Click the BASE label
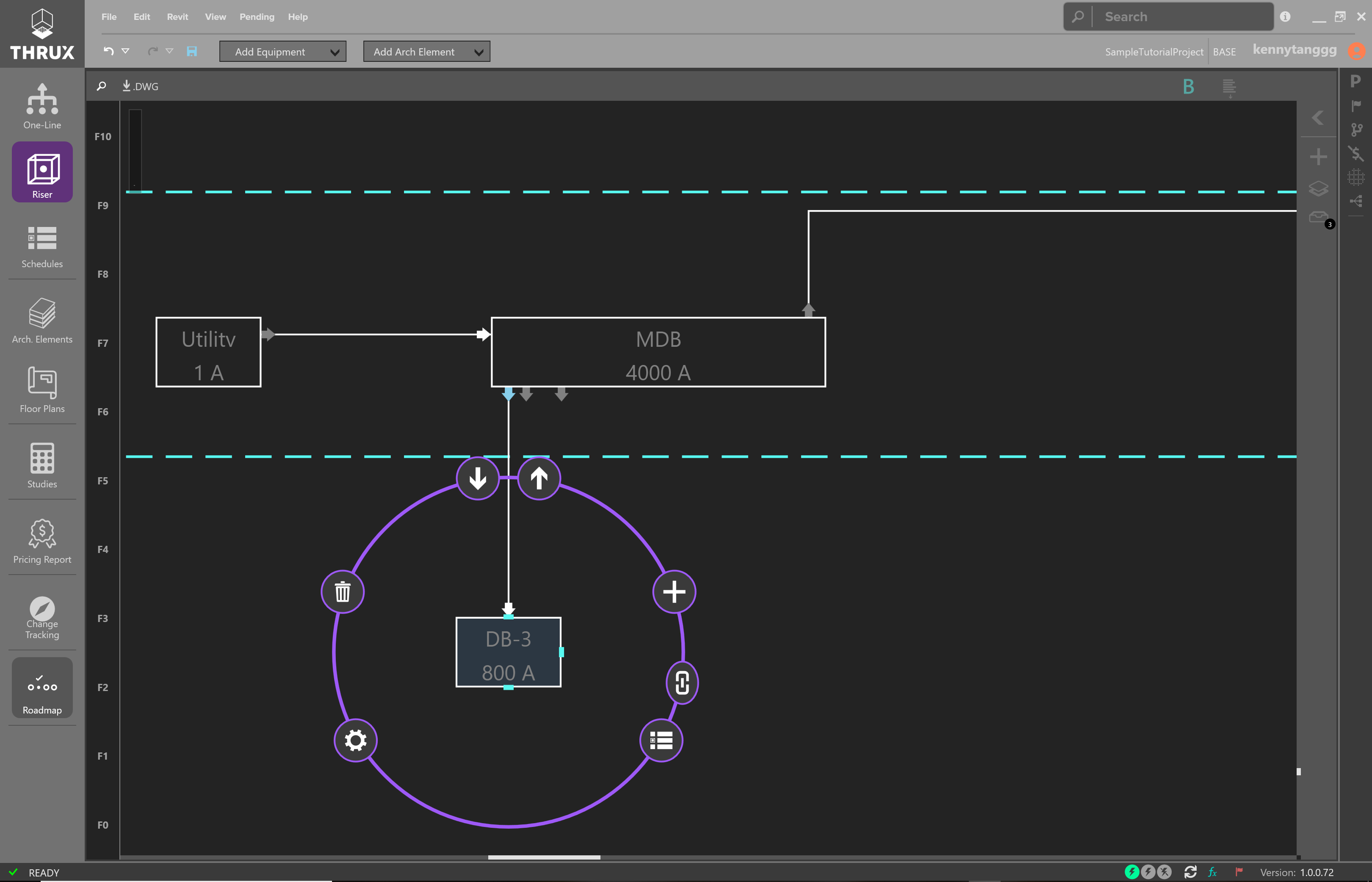Screen dimensions: 1372x882 tap(1224, 52)
